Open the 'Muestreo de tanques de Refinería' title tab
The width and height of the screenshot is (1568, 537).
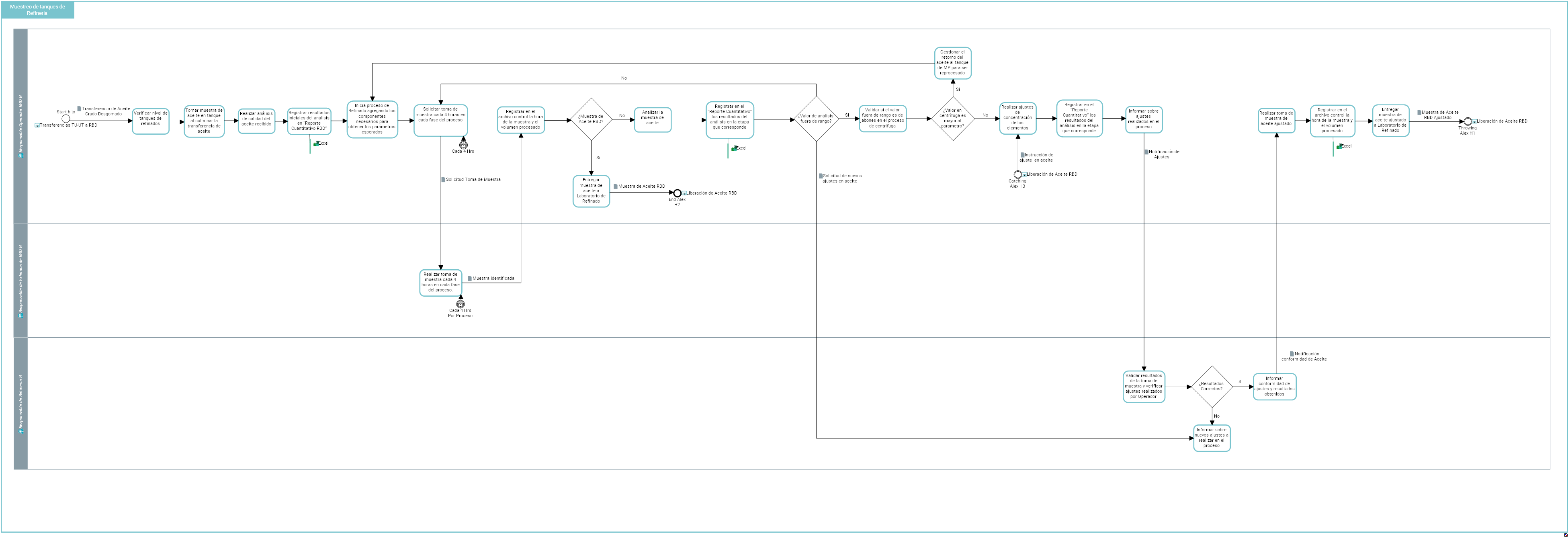[38, 10]
